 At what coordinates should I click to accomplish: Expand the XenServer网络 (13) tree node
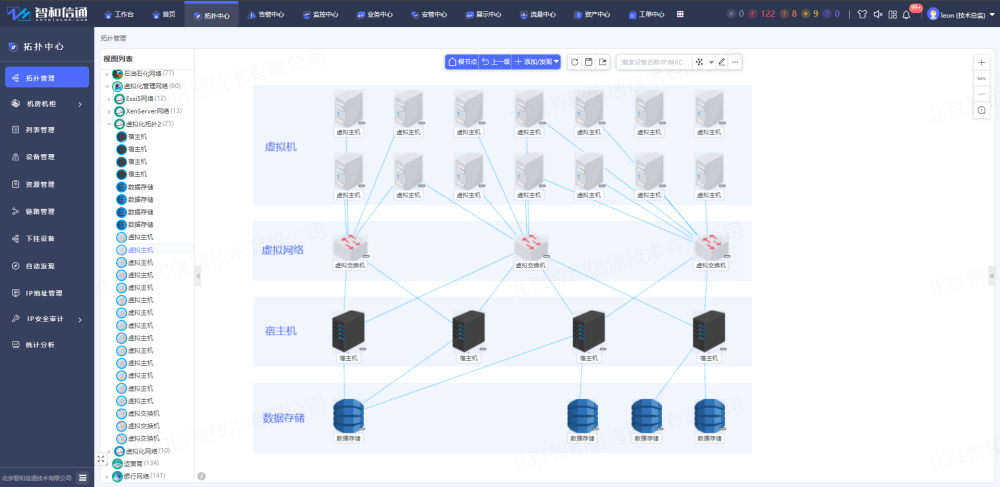coord(110,111)
